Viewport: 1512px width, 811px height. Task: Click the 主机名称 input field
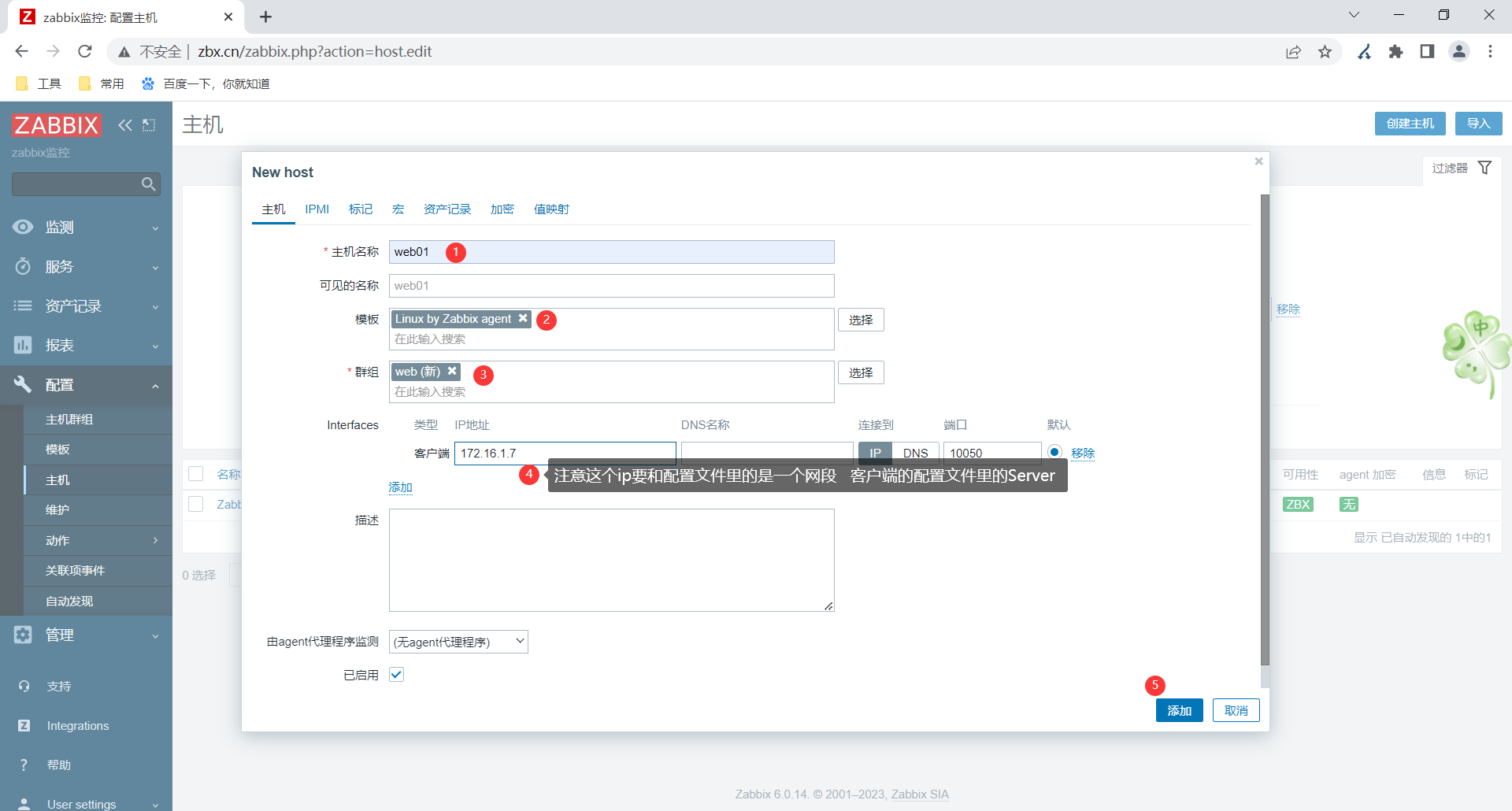612,252
